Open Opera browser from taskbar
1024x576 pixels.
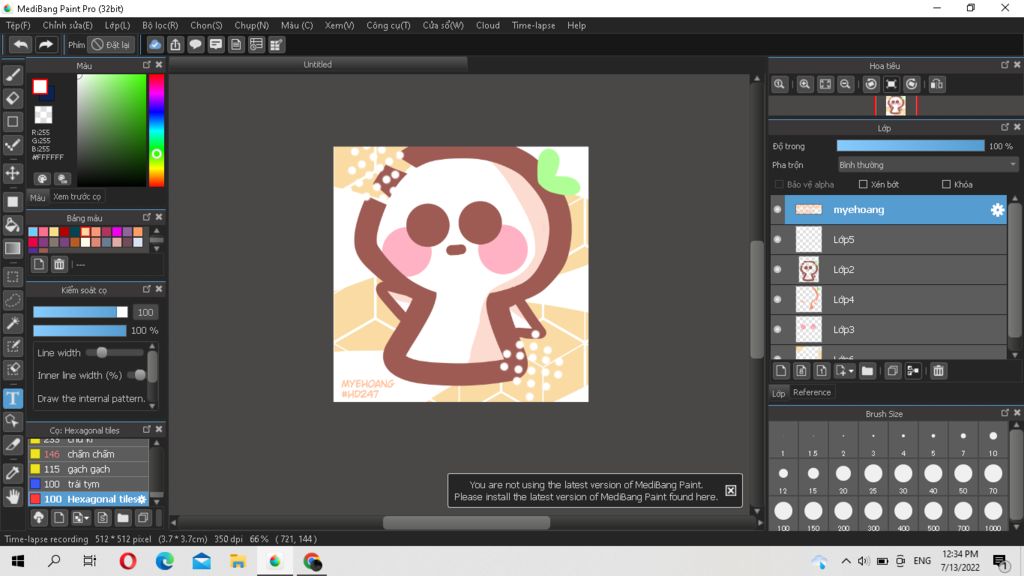127,561
